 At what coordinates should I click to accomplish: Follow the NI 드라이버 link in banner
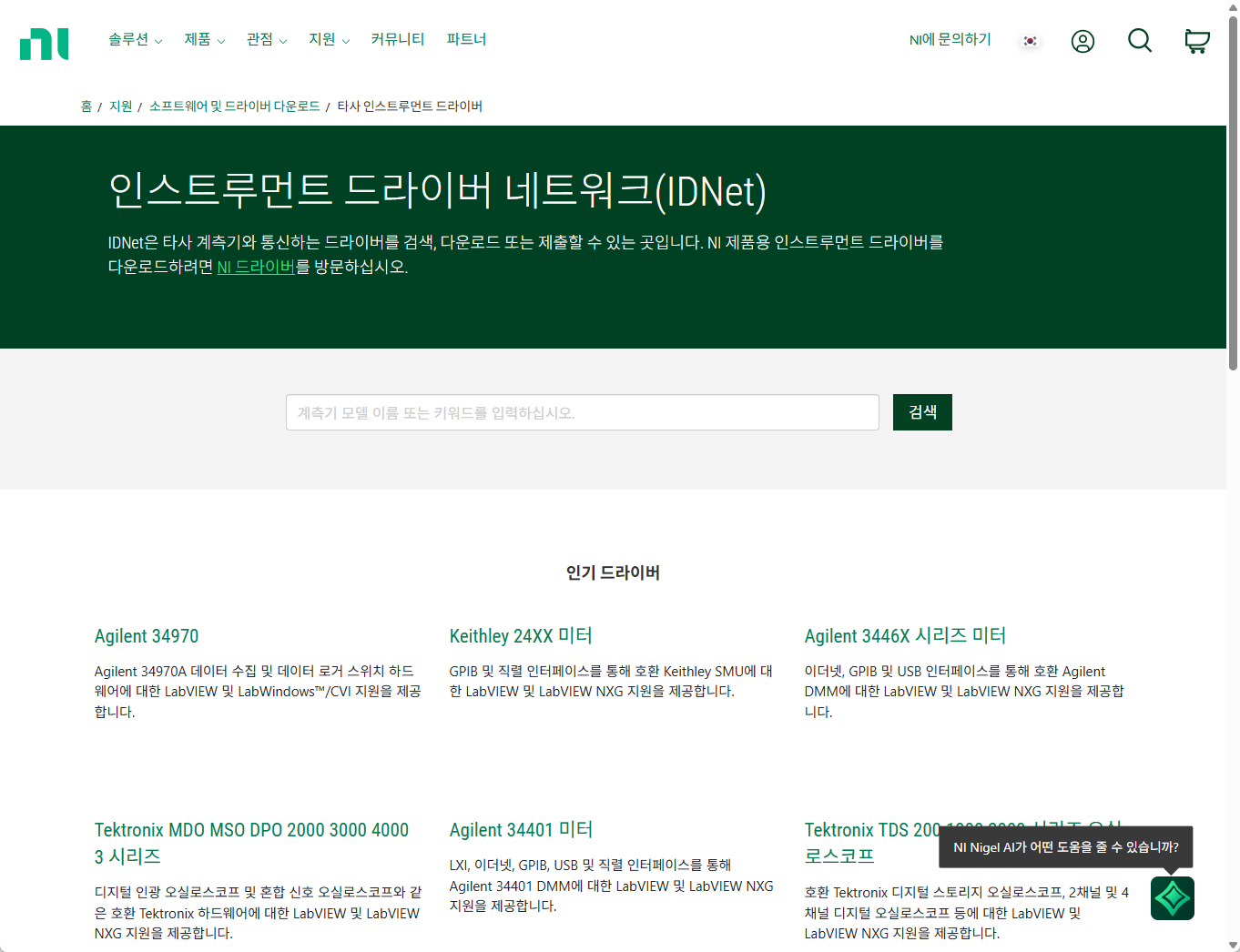tap(256, 267)
